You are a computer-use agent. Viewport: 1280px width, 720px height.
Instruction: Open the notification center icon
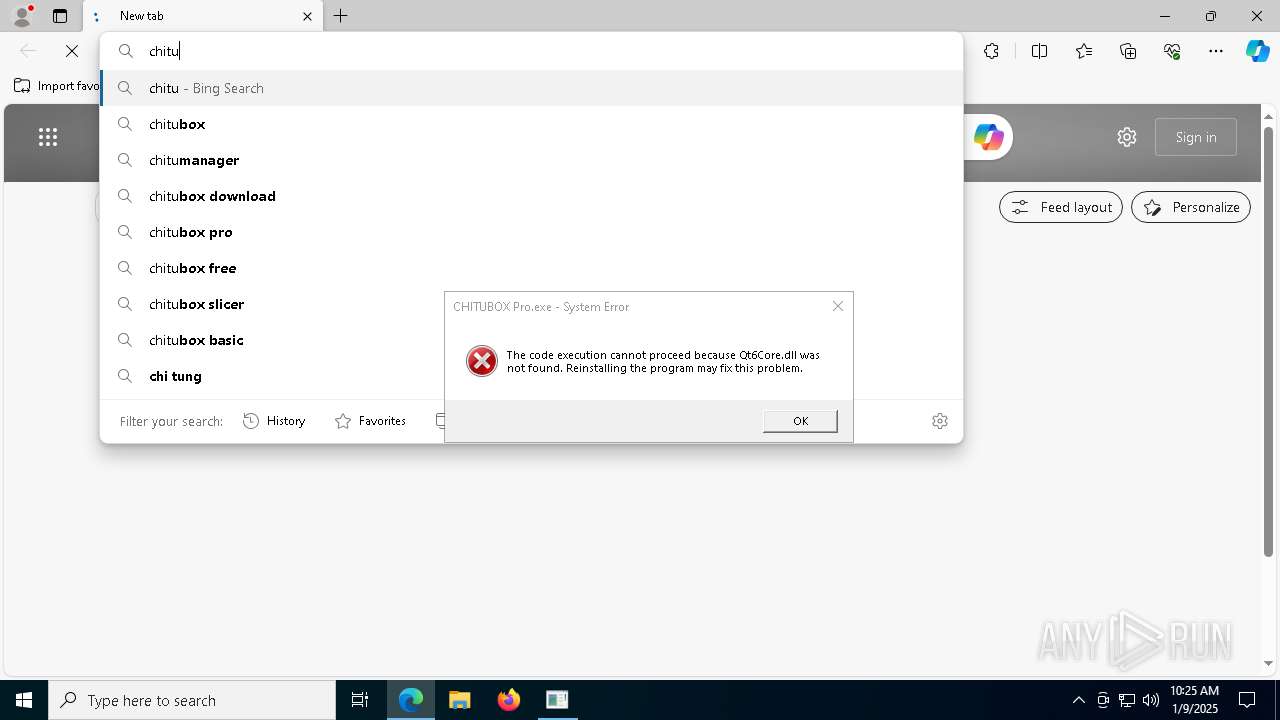coord(1247,700)
